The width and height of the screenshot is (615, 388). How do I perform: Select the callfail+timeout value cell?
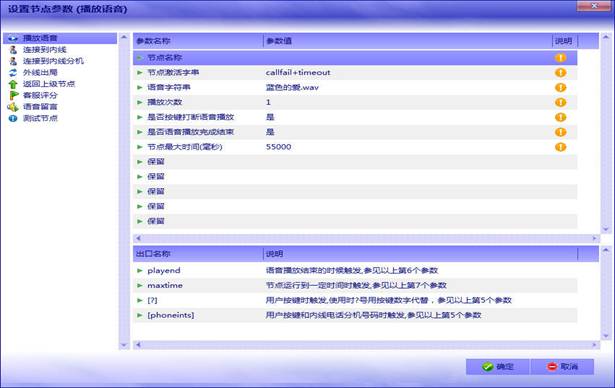click(x=298, y=73)
